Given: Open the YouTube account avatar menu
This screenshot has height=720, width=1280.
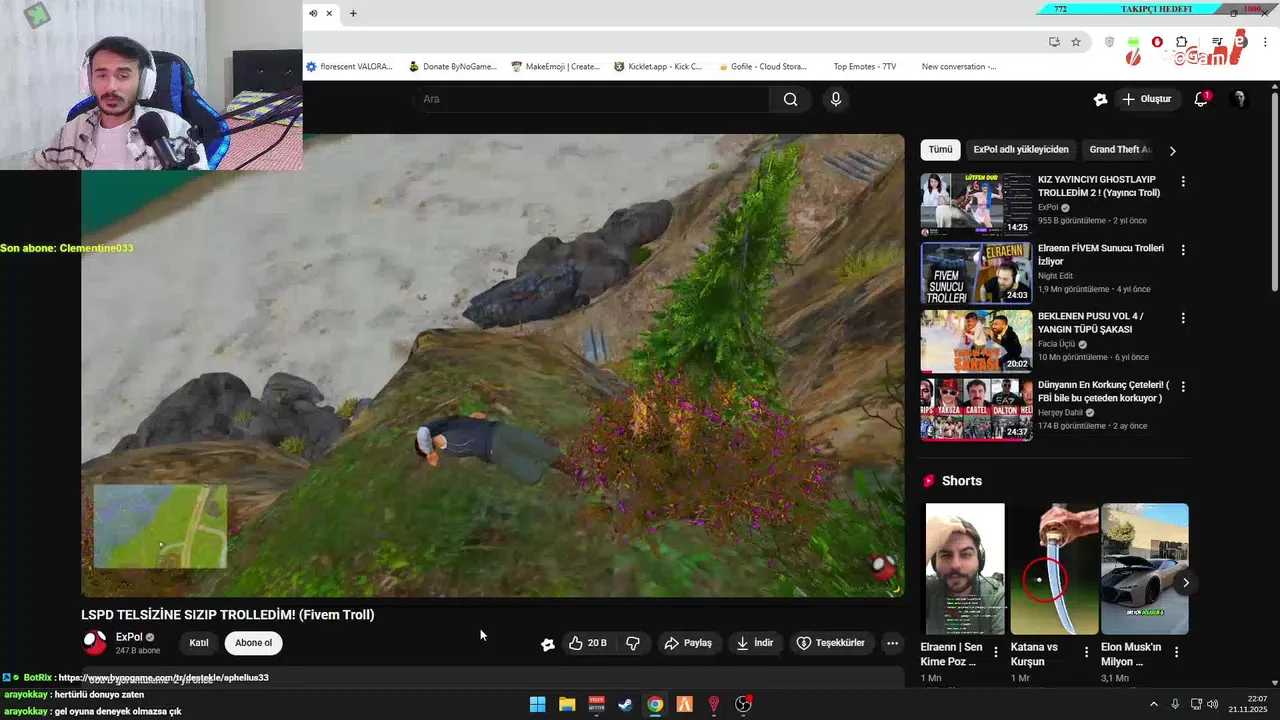Looking at the screenshot, I should (x=1239, y=99).
